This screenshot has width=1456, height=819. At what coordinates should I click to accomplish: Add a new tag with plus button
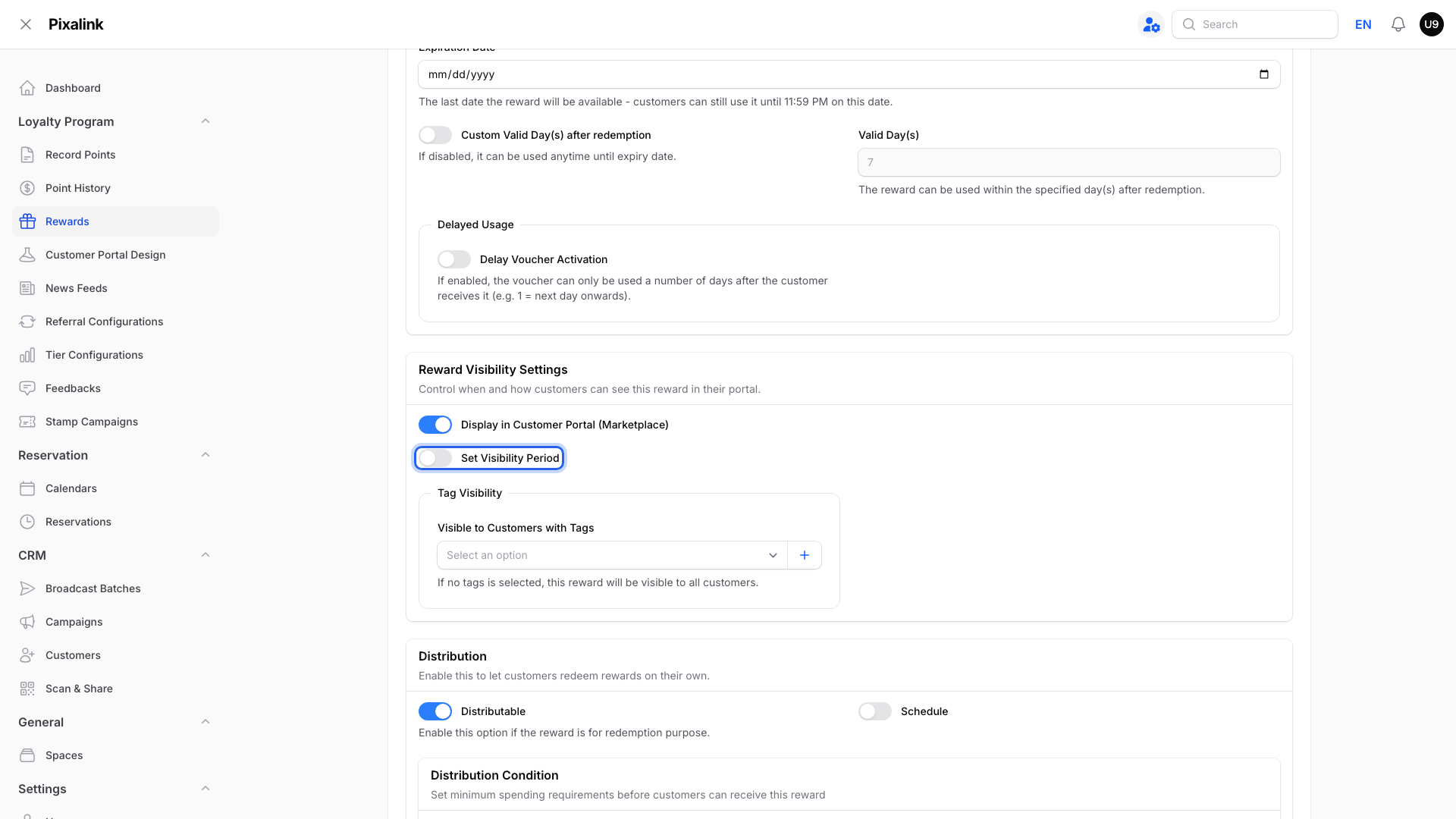coord(805,555)
